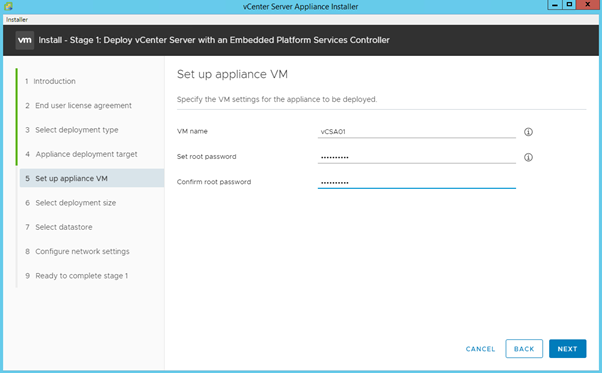Click the 'Specify the VM settings' description text

tap(277, 99)
